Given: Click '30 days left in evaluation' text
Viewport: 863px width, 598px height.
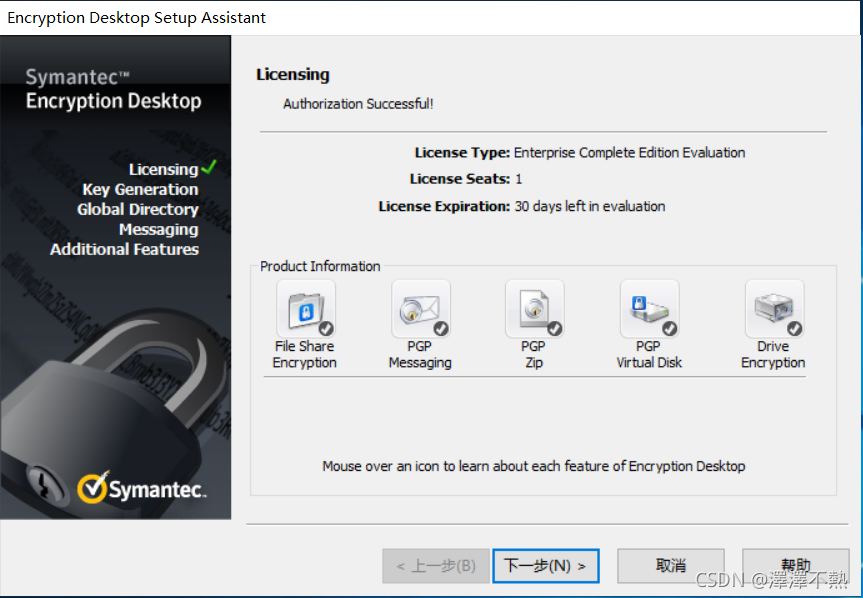Looking at the screenshot, I should [x=590, y=206].
